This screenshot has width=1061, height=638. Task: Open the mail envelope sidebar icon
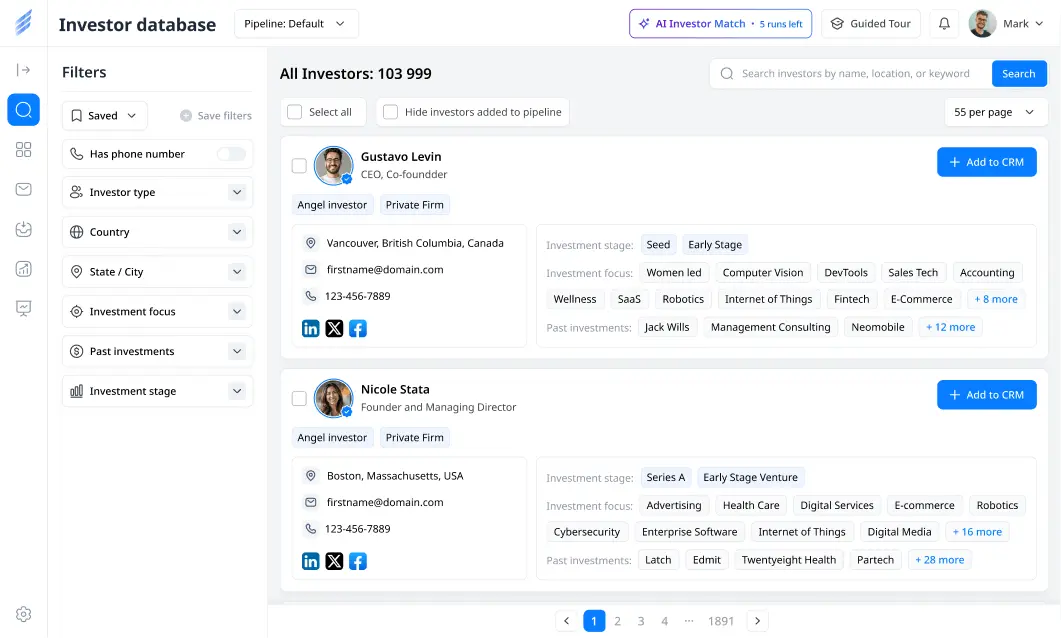(24, 189)
